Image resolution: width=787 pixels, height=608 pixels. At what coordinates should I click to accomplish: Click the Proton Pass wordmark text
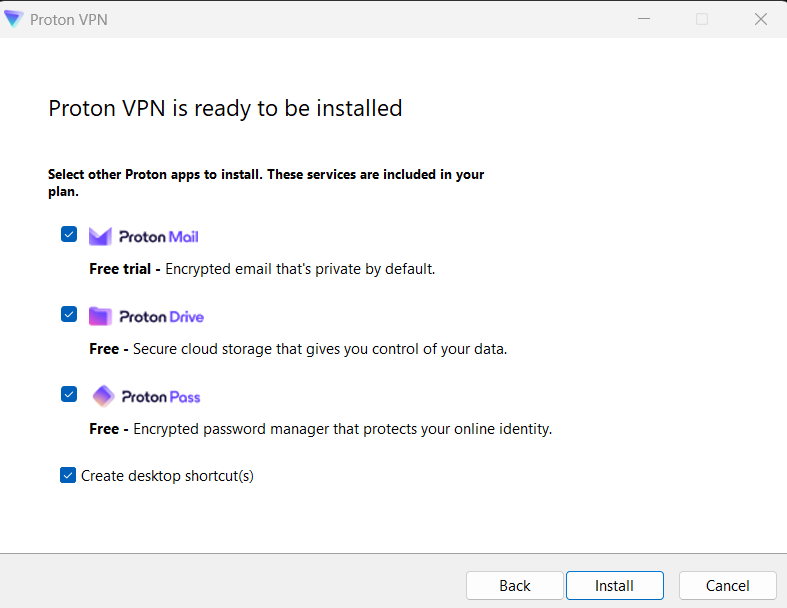[161, 397]
